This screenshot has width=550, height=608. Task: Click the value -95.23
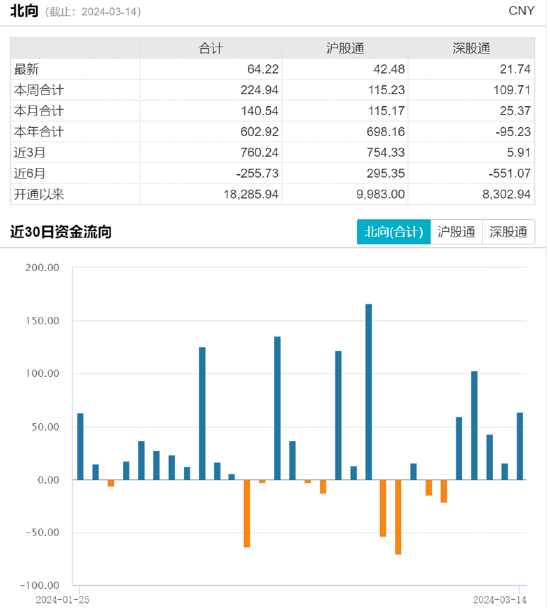[513, 132]
